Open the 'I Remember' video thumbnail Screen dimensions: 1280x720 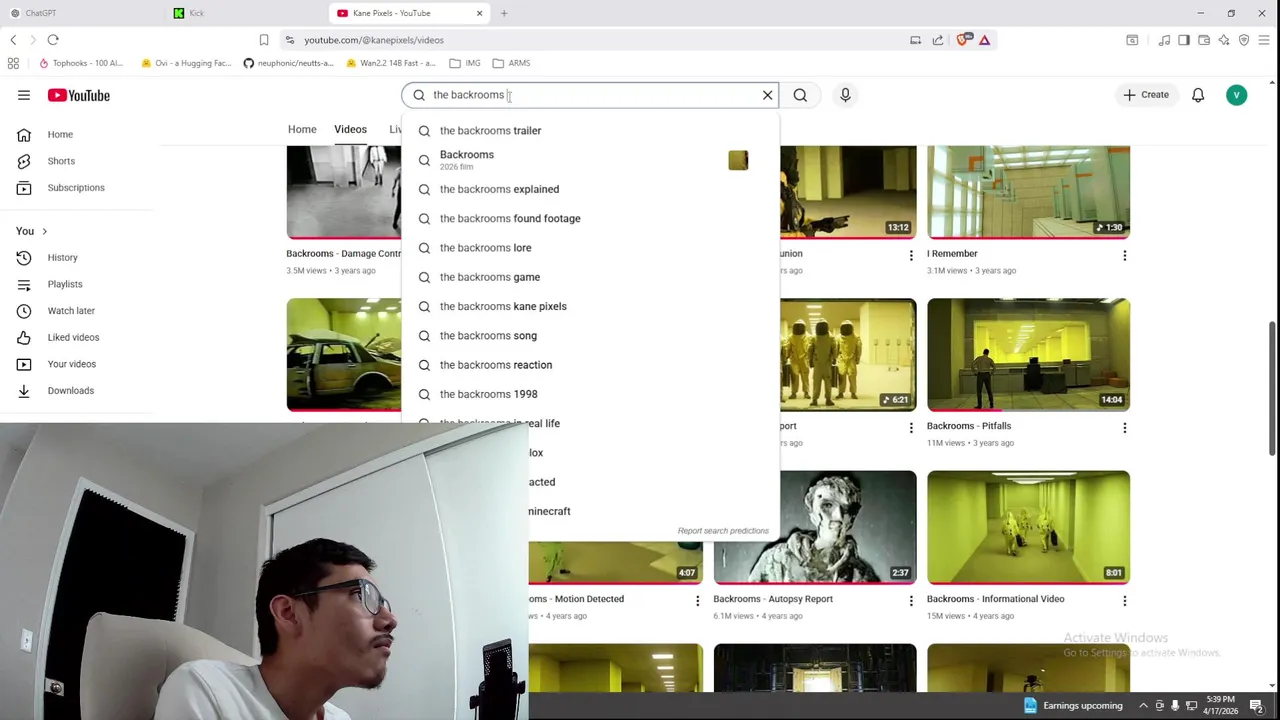point(1028,191)
